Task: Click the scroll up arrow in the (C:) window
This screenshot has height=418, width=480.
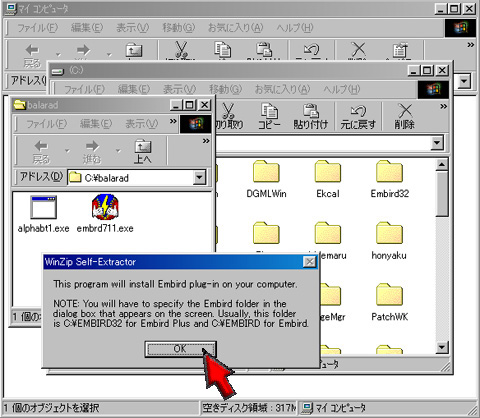Action: [442, 165]
